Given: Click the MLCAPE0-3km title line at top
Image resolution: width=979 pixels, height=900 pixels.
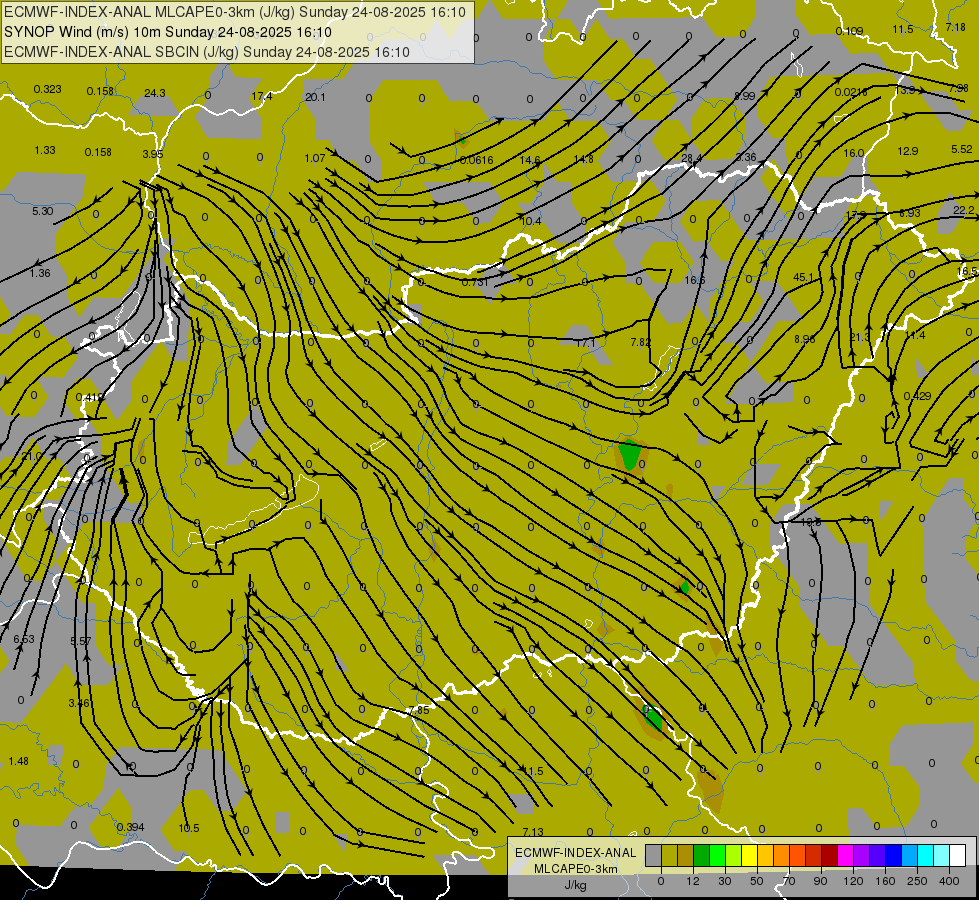Looking at the screenshot, I should [235, 12].
